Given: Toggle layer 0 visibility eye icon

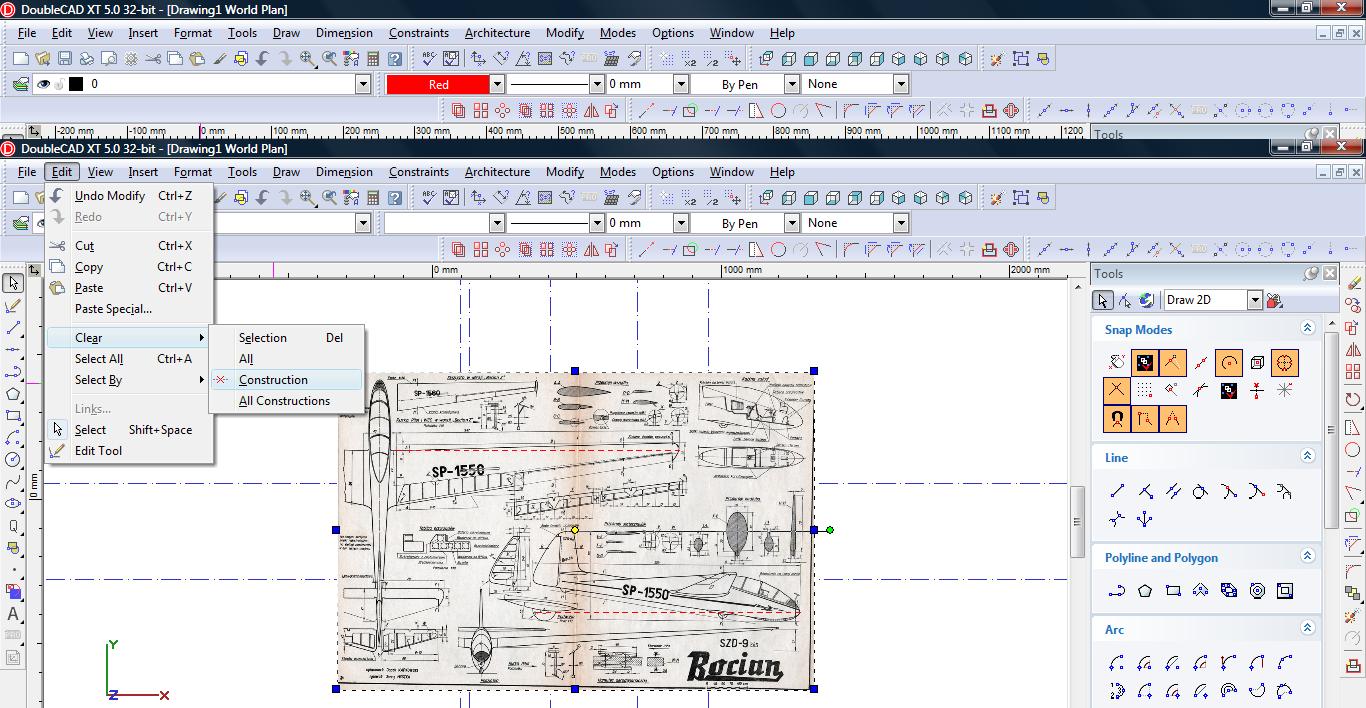Looking at the screenshot, I should pyautogui.click(x=43, y=85).
